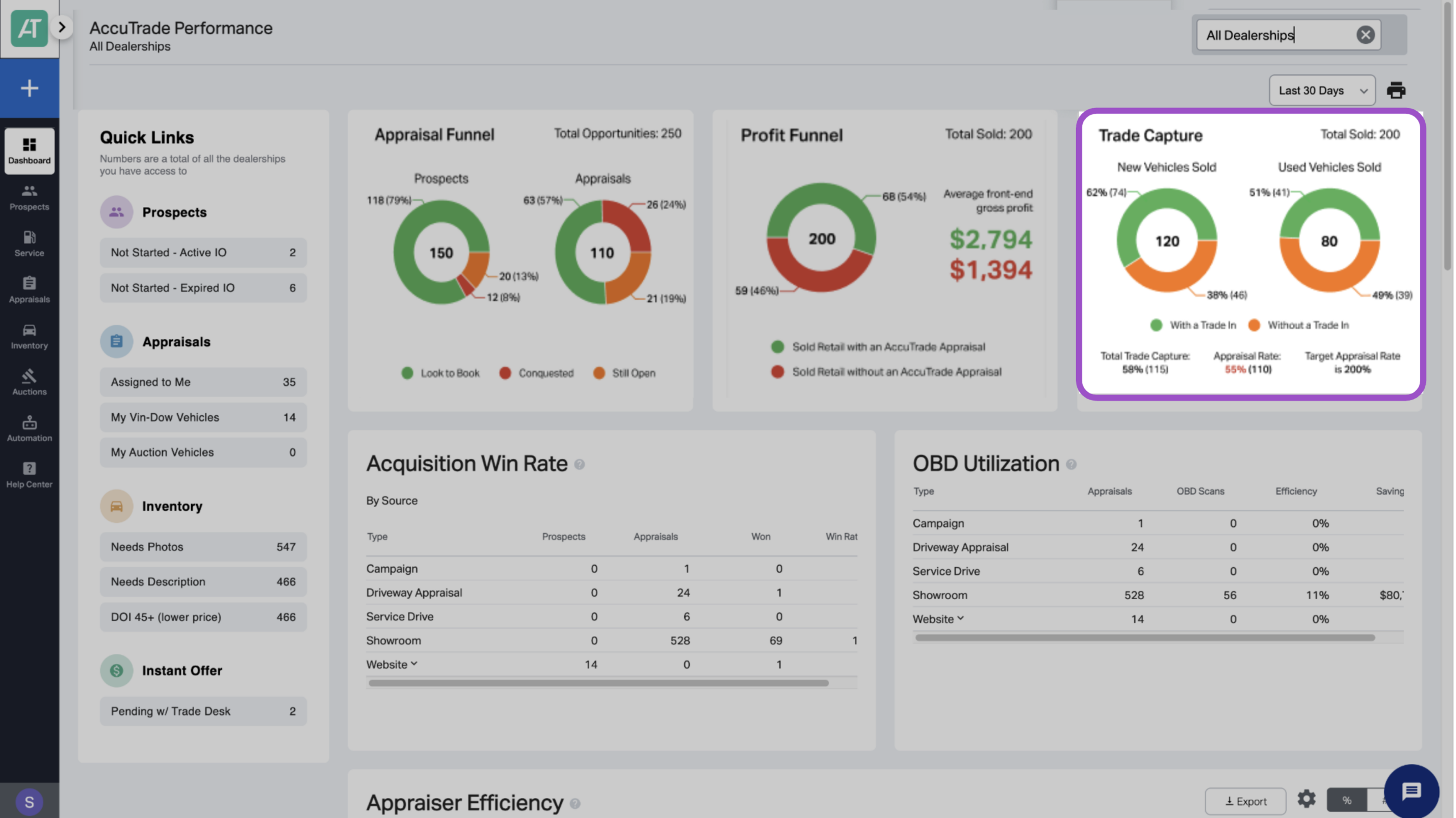Click Driveway Appraisal row in OBD Utilization

(x=1158, y=547)
